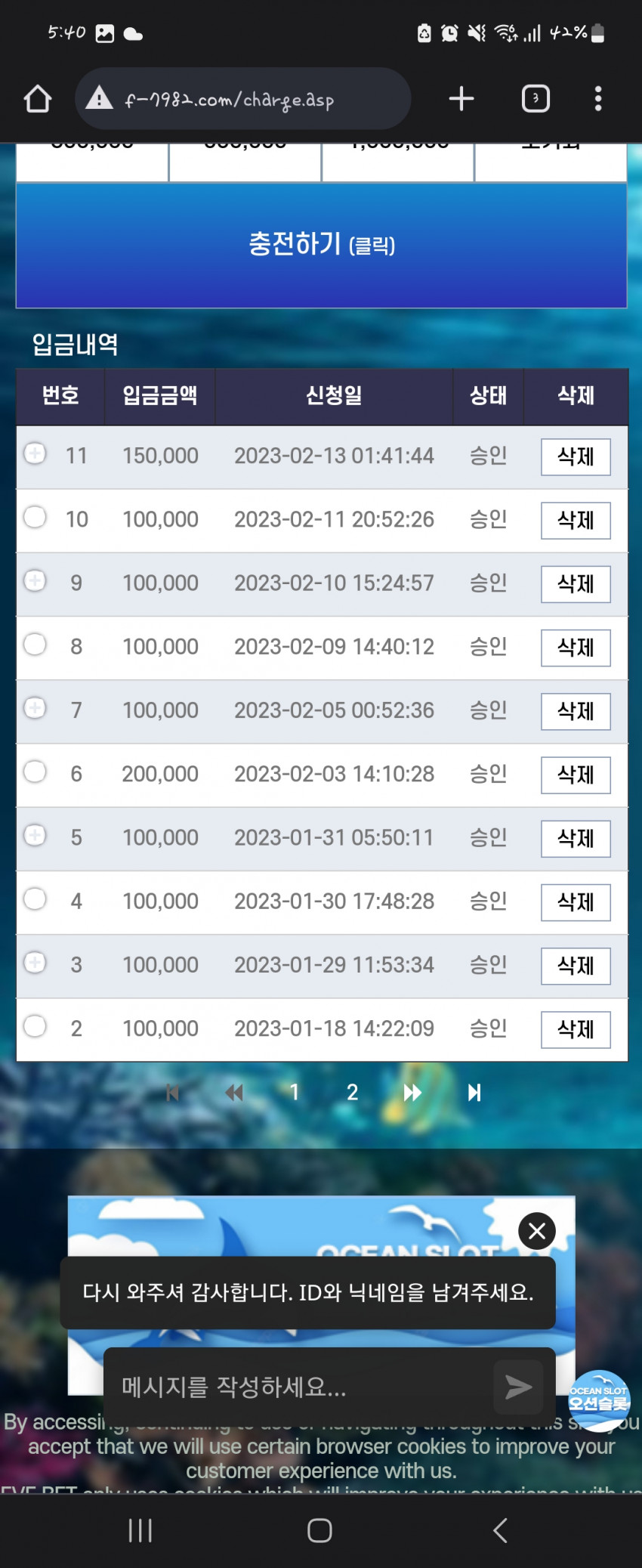Viewport: 642px width, 1568px height.
Task: Tap the browser home icon
Action: point(38,99)
